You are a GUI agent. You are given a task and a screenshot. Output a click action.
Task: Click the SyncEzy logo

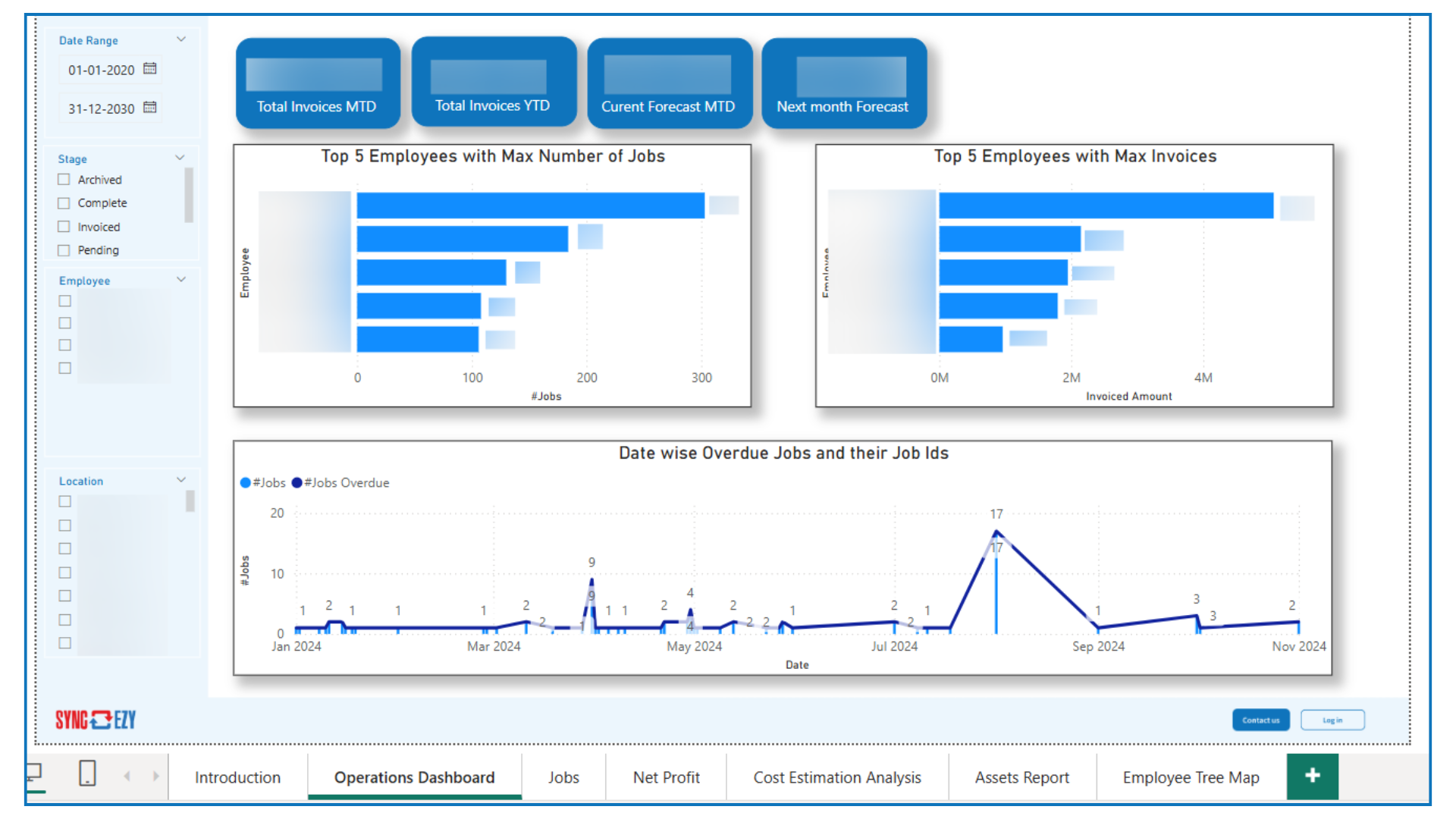pos(96,720)
